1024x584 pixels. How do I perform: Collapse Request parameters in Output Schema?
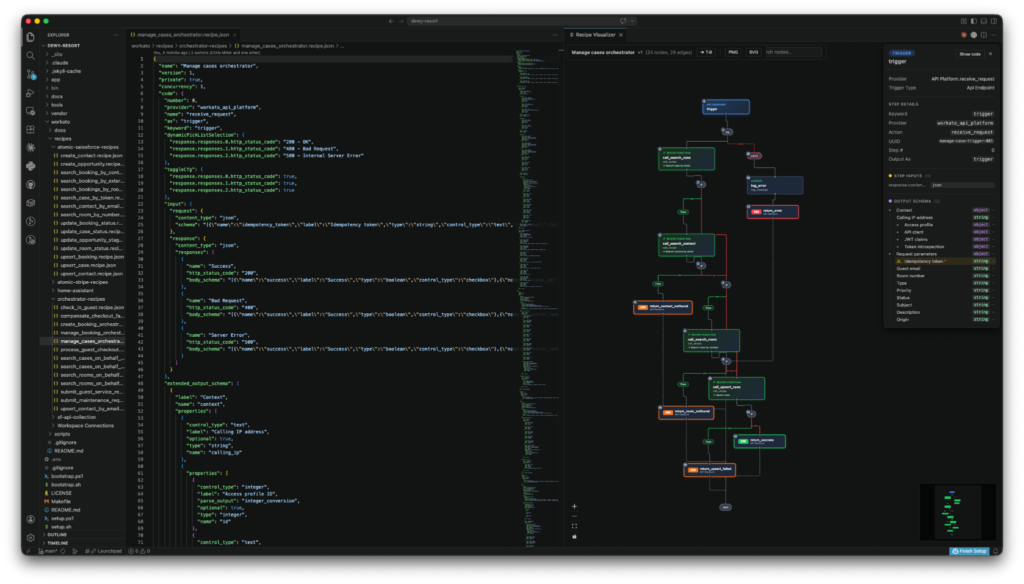[890, 254]
